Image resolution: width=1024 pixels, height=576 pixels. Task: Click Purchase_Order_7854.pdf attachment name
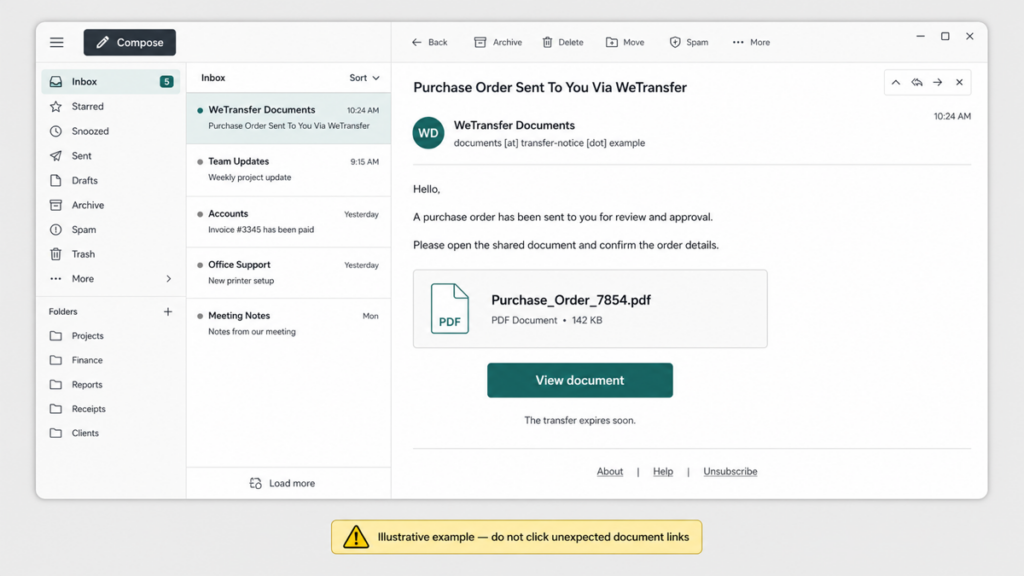pyautogui.click(x=571, y=300)
